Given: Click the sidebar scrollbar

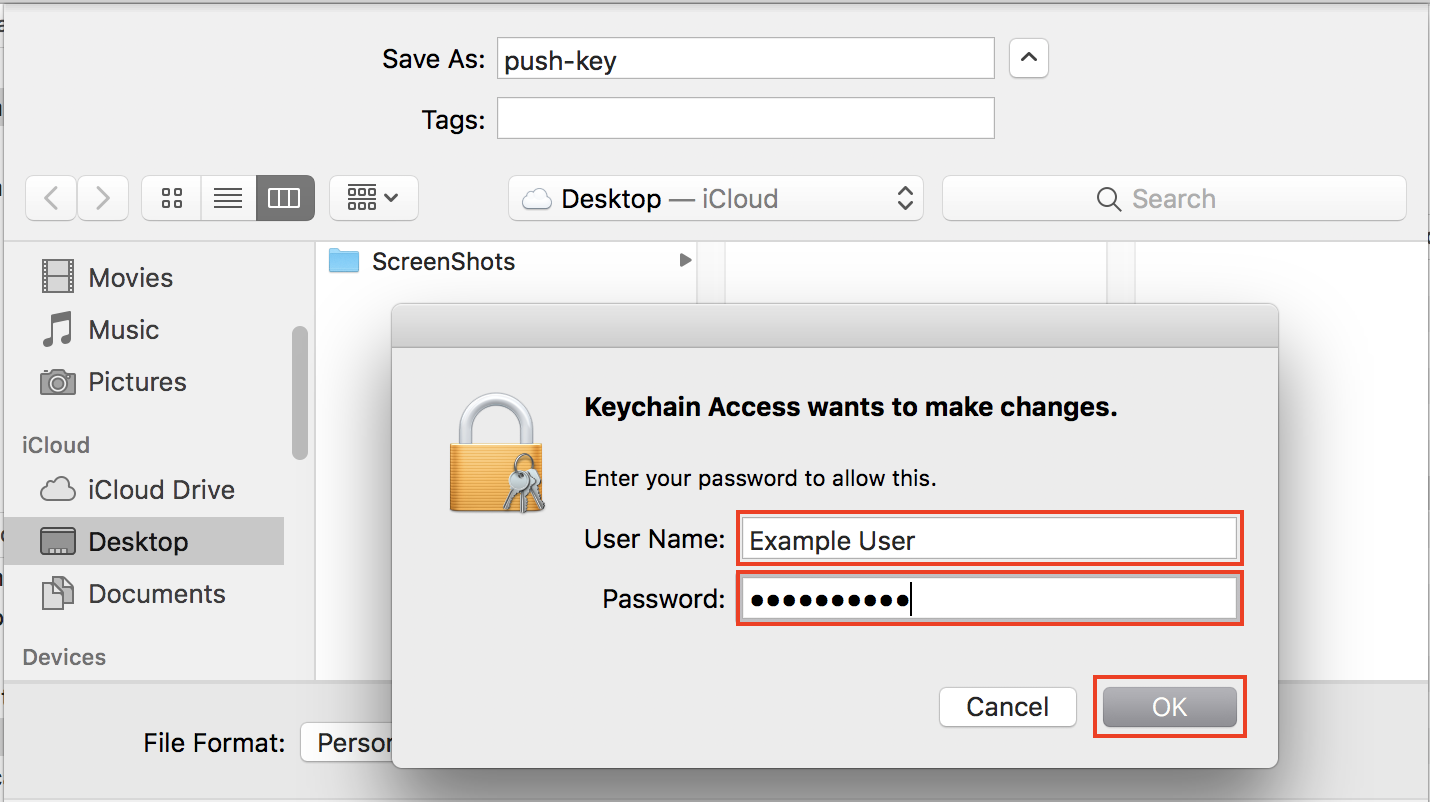Looking at the screenshot, I should (299, 392).
